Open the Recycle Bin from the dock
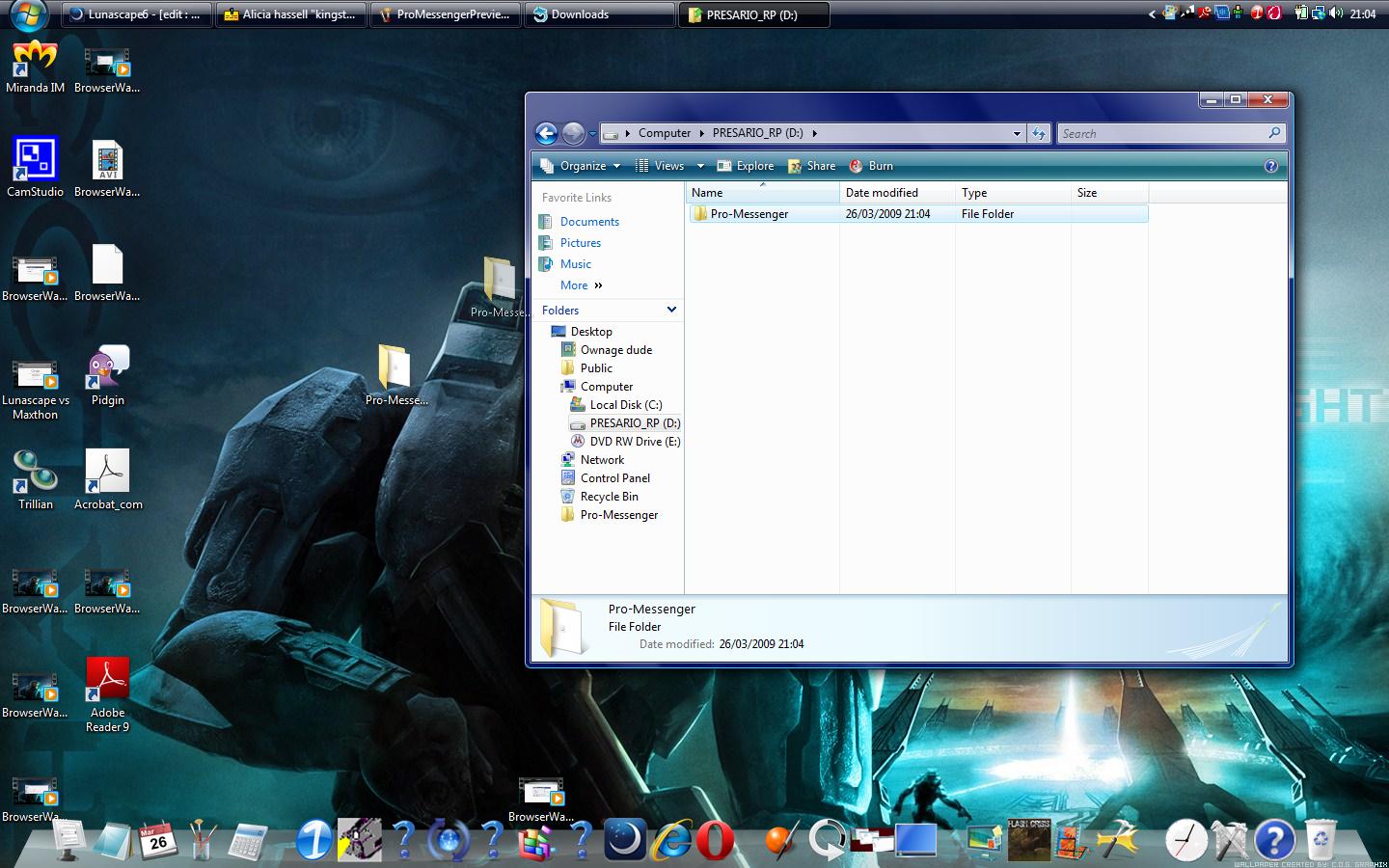This screenshot has width=1389, height=868. (x=1321, y=839)
